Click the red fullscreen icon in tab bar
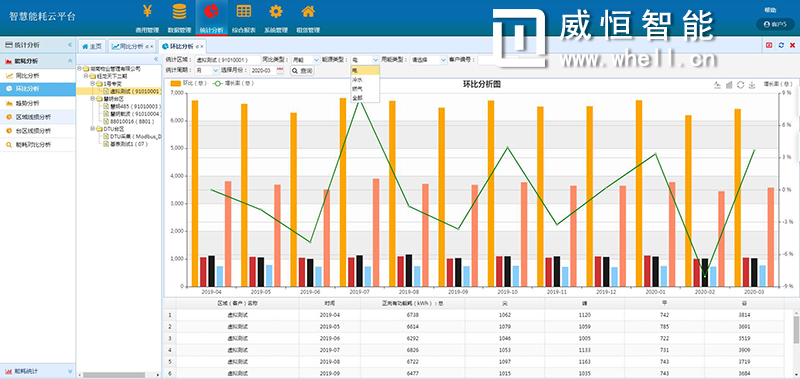The height and width of the screenshot is (379, 800). (x=769, y=45)
